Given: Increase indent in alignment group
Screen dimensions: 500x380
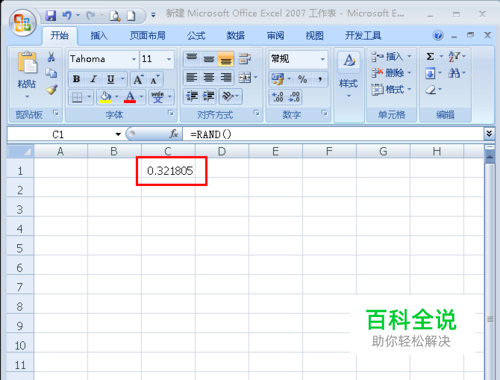Looking at the screenshot, I should pyautogui.click(x=209, y=96).
